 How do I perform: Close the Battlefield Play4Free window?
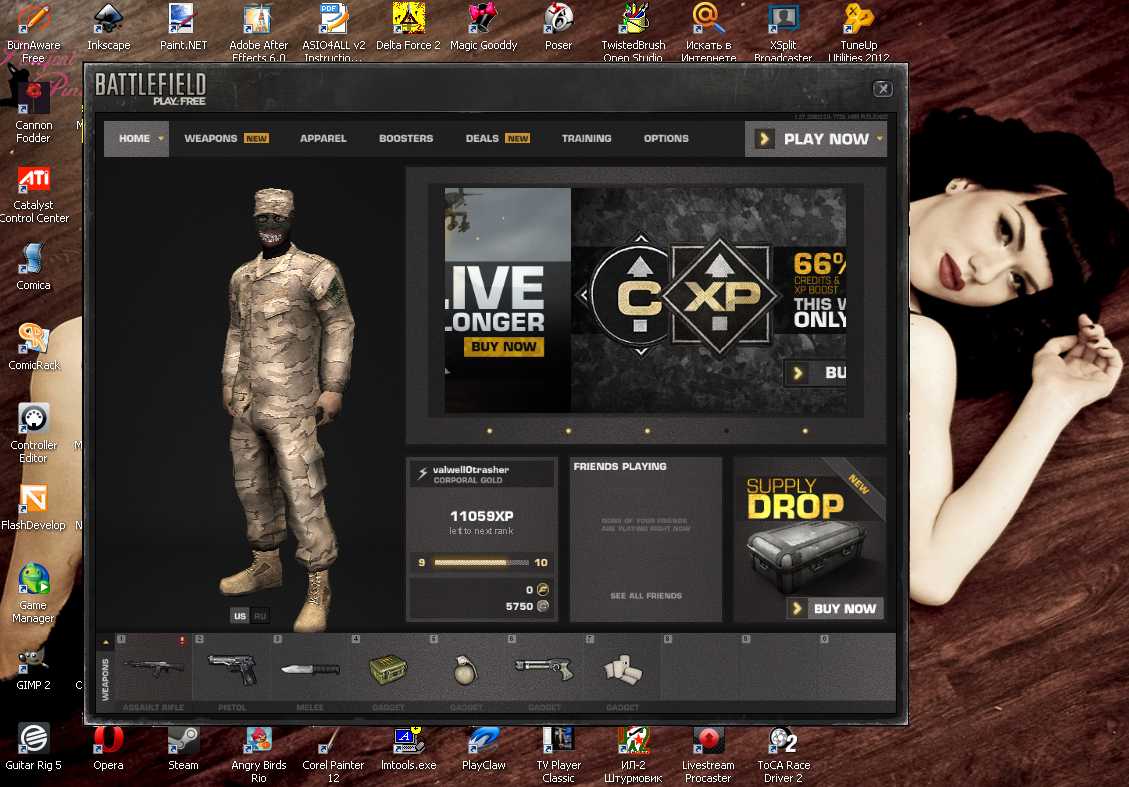(x=883, y=89)
